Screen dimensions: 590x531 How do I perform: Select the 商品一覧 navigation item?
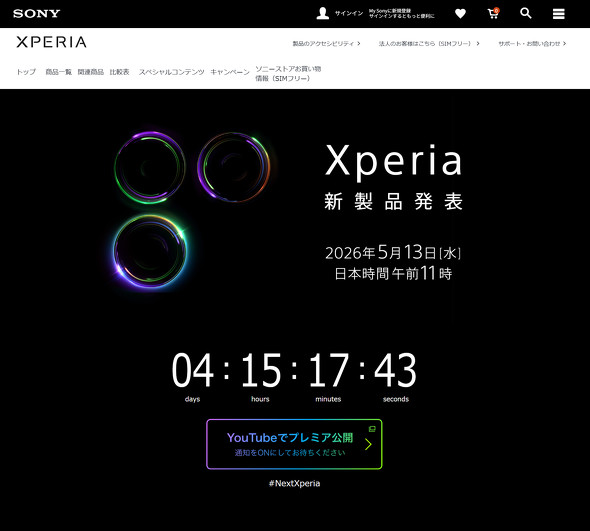pyautogui.click(x=58, y=72)
